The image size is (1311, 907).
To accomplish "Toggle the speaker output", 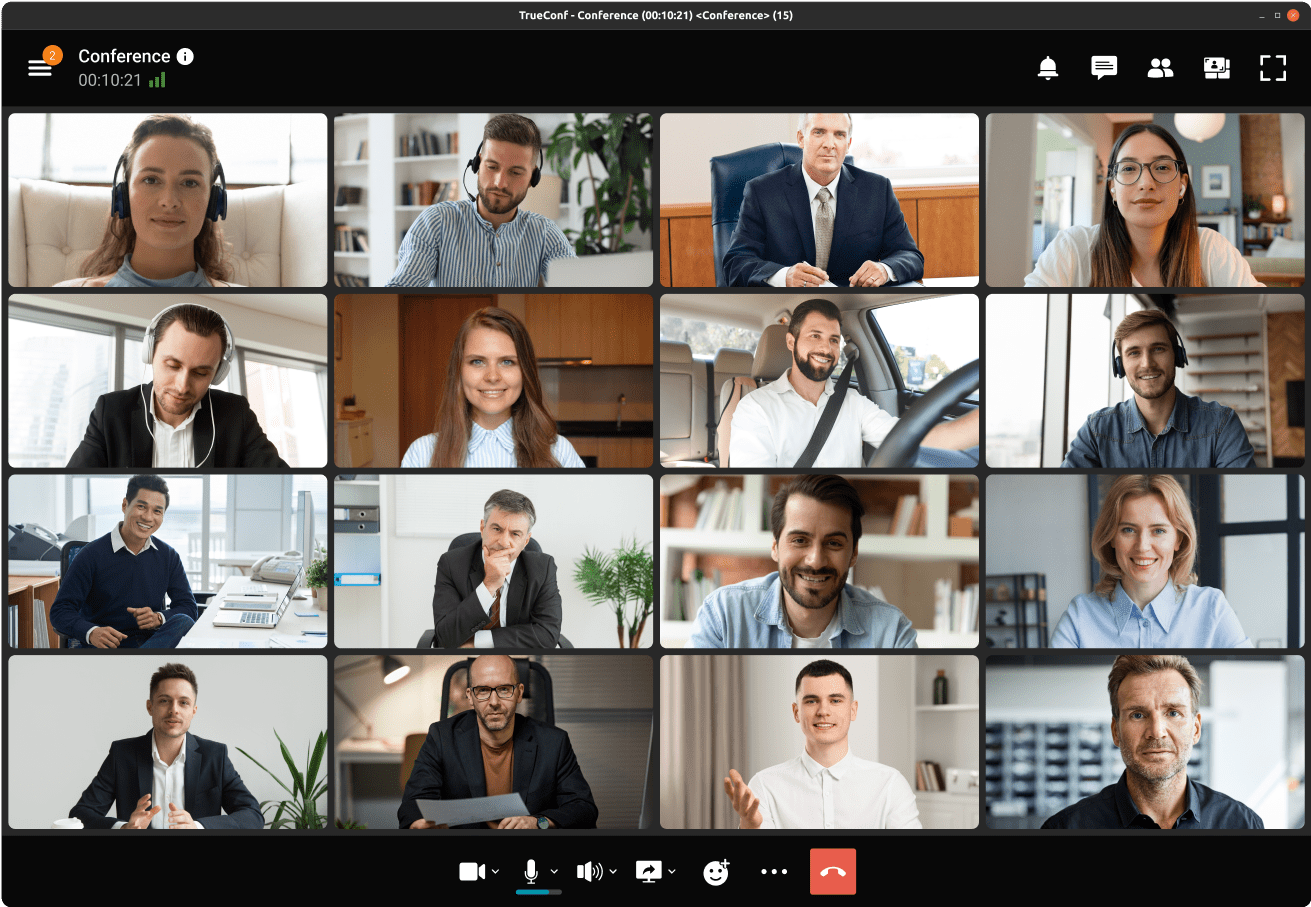I will click(591, 871).
